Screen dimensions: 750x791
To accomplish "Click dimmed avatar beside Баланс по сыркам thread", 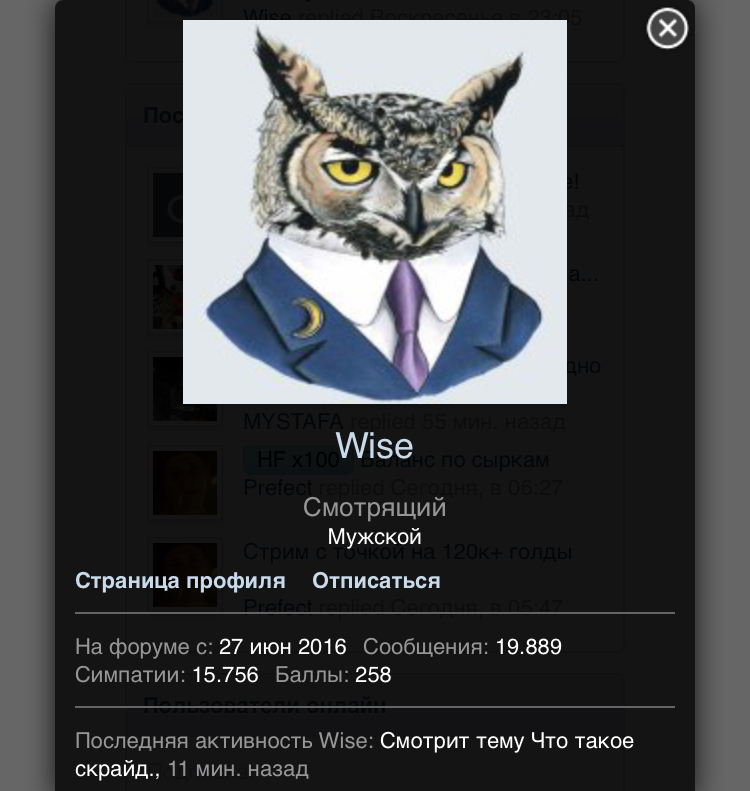I will click(x=185, y=483).
